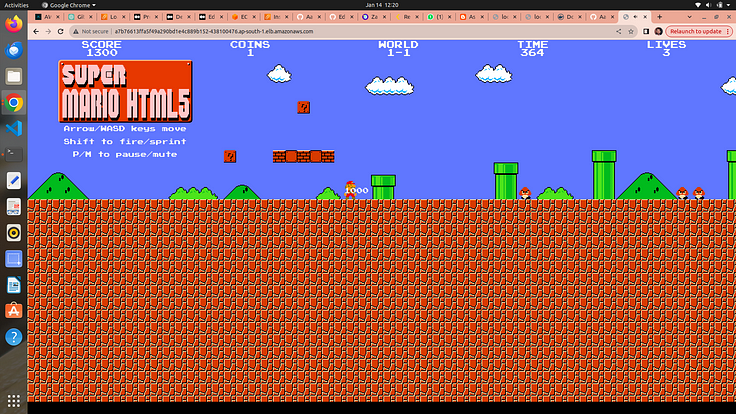Image resolution: width=736 pixels, height=414 pixels.
Task: Click the network icon in the top bar
Action: tap(698, 5)
